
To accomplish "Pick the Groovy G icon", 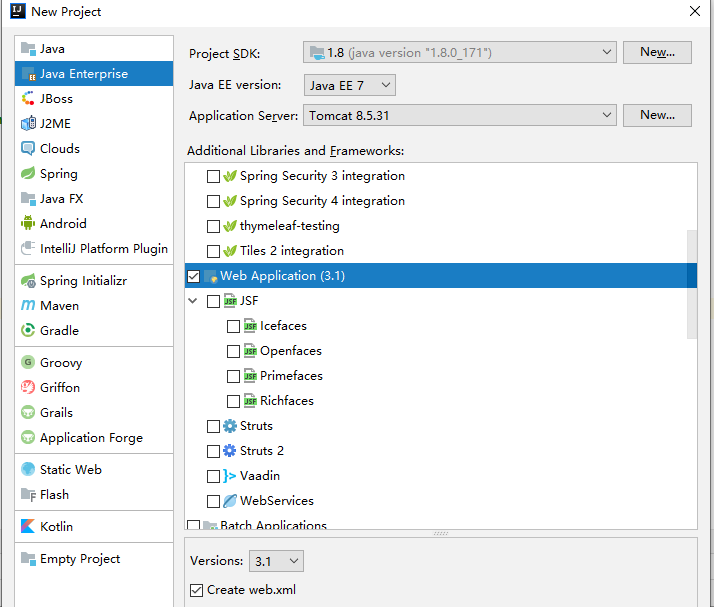I will (x=28, y=362).
